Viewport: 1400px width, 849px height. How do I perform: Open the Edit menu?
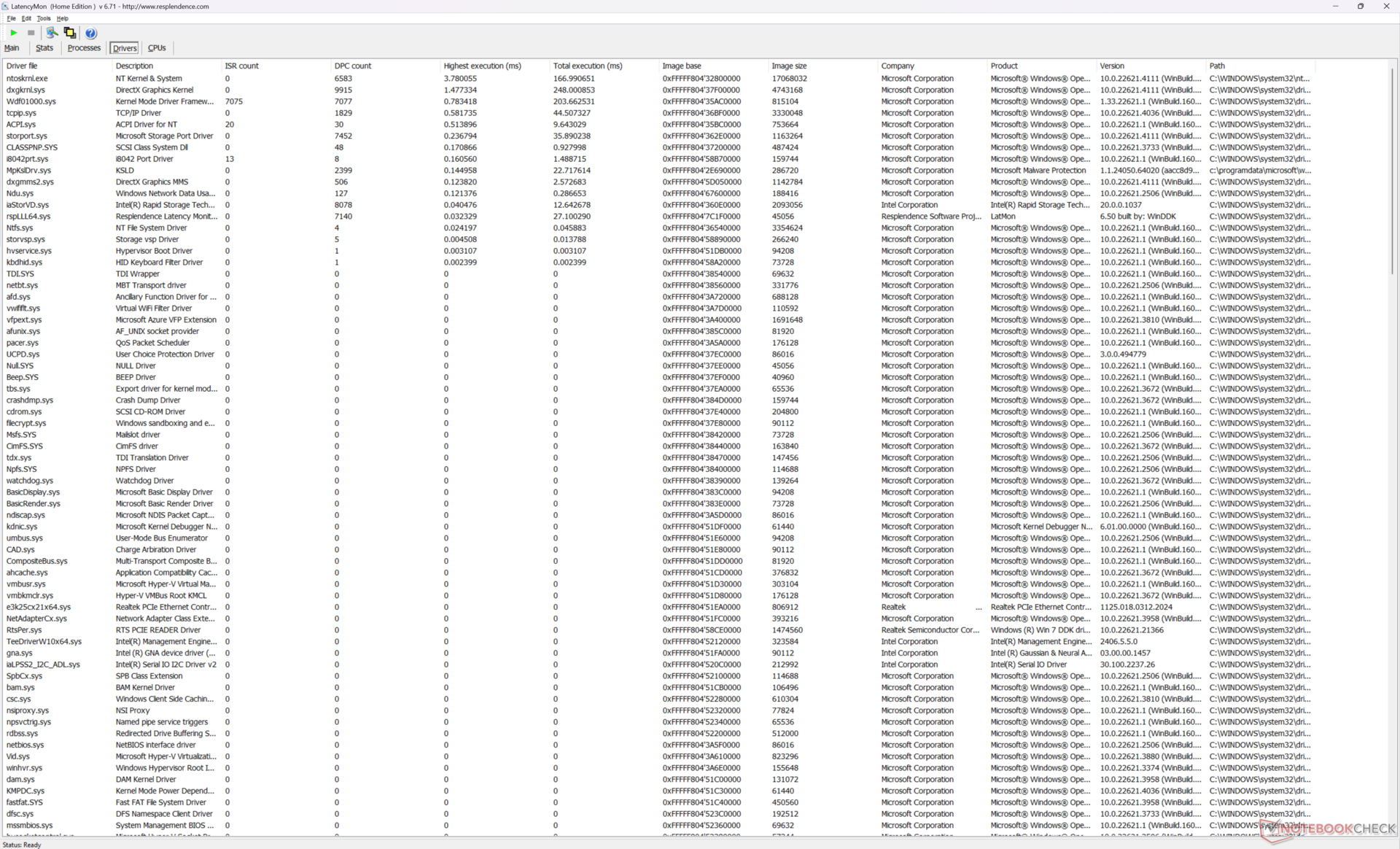[26, 18]
